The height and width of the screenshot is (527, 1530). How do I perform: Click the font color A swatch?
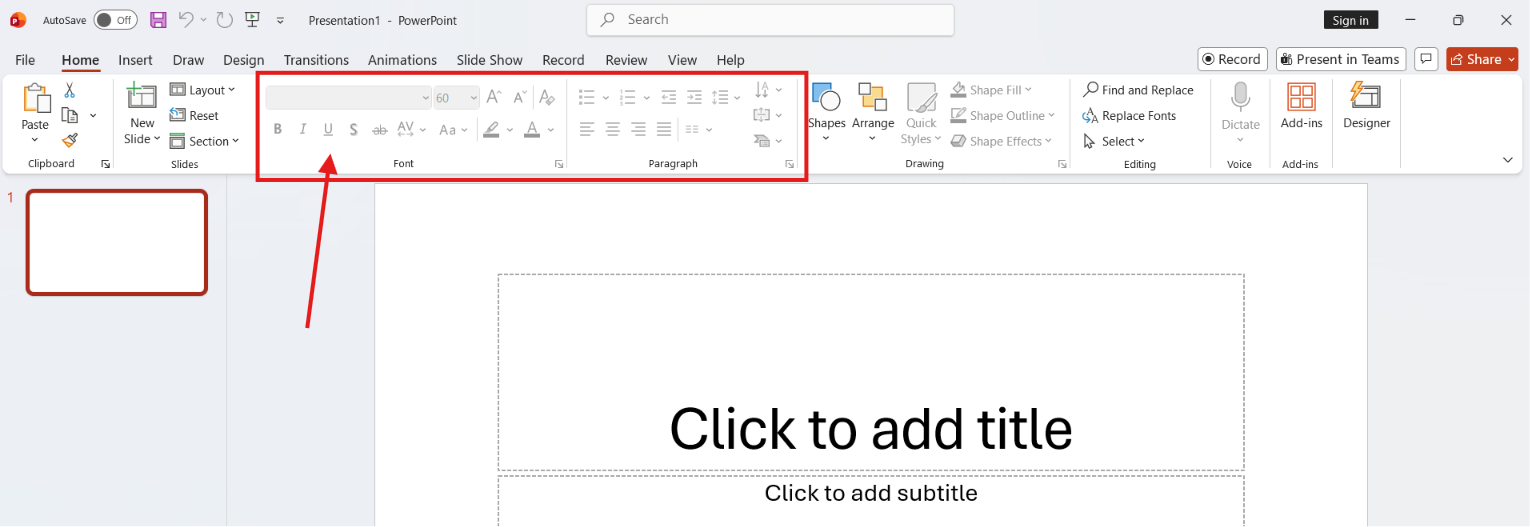[532, 129]
